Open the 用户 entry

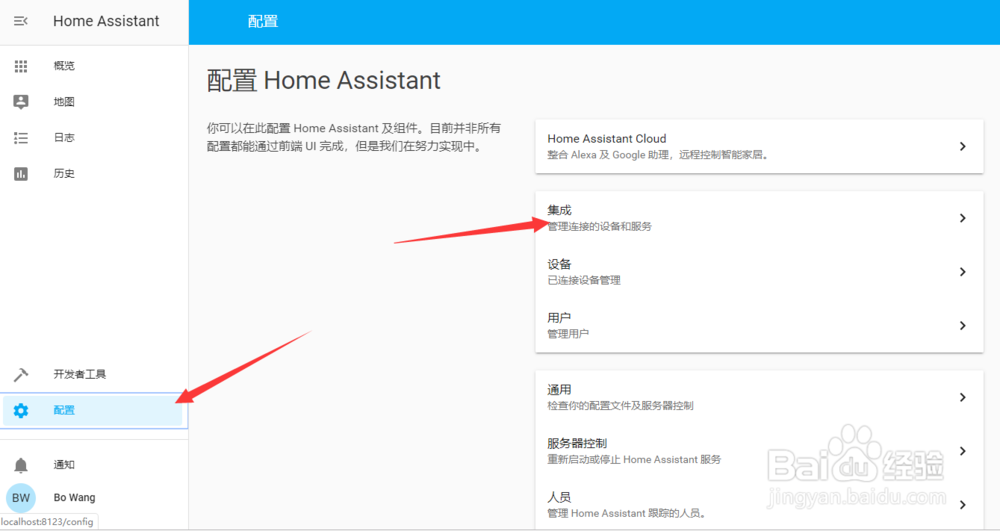[x=759, y=326]
